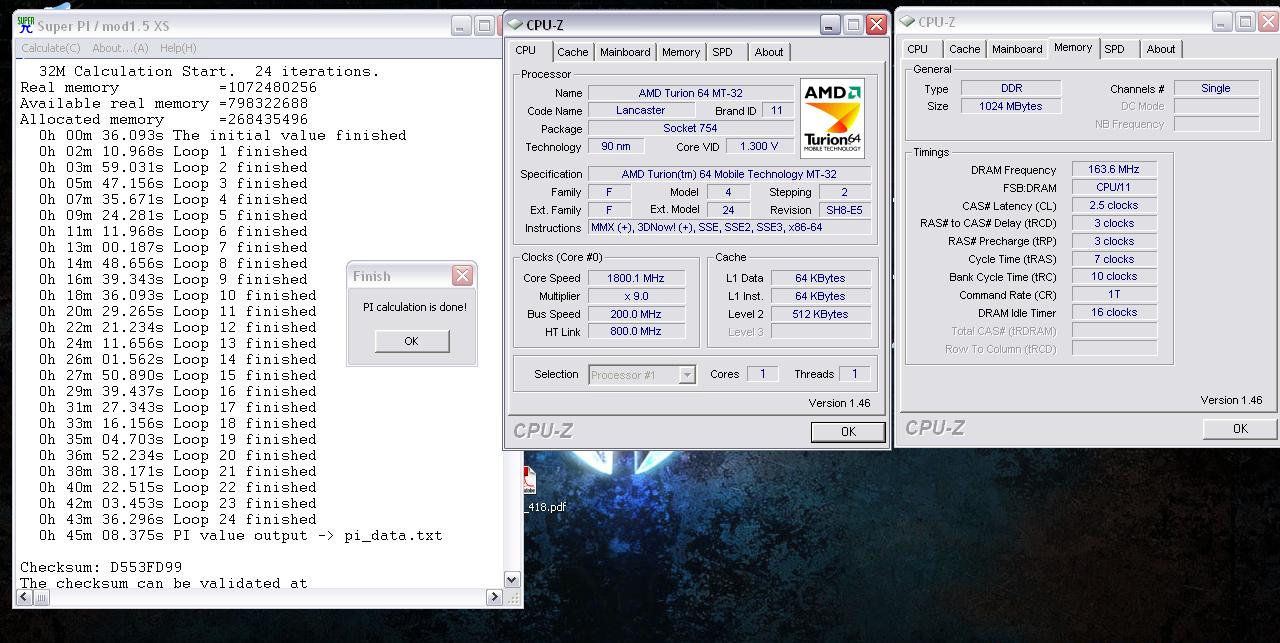Click the Code Name value Lancaster
This screenshot has height=643, width=1280.
[641, 111]
